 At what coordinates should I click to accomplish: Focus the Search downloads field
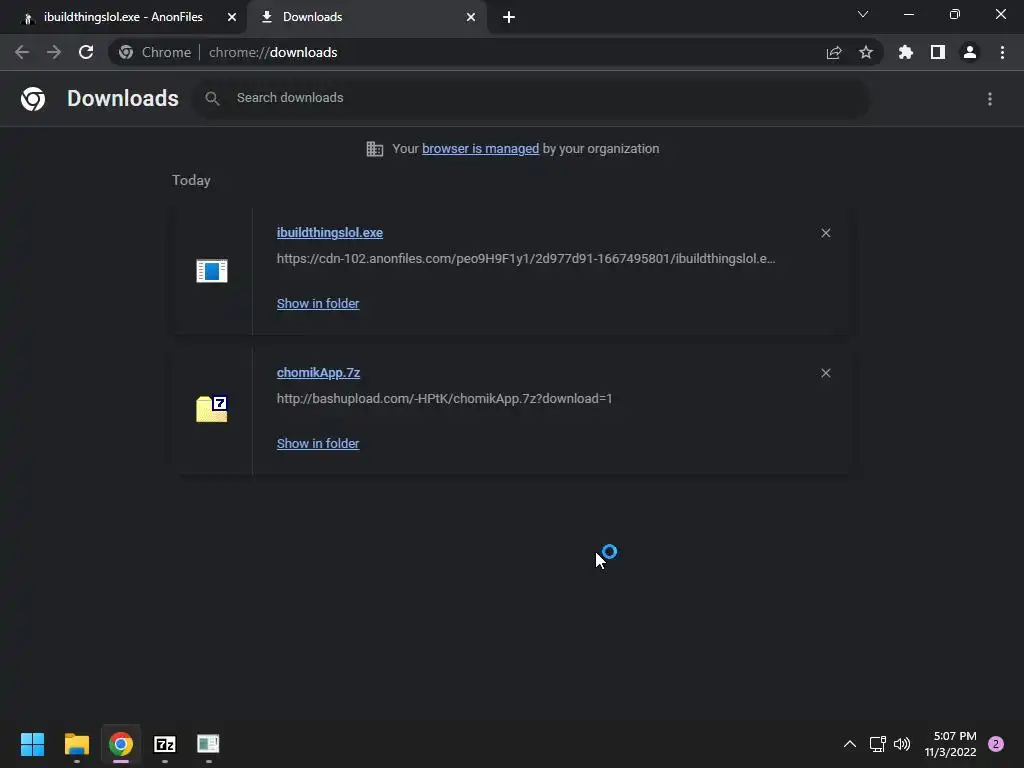point(532,98)
